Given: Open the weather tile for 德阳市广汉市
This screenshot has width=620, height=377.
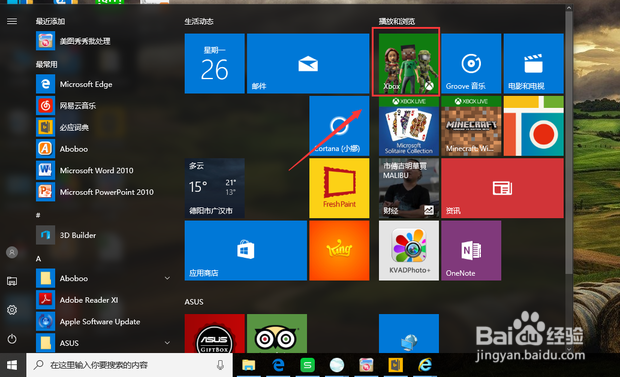Looking at the screenshot, I should (x=214, y=188).
